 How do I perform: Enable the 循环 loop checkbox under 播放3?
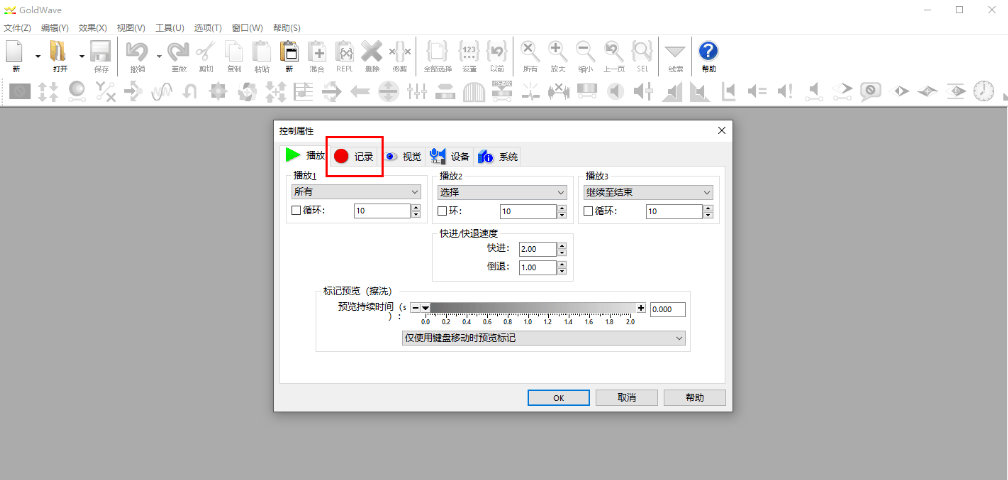tap(588, 211)
